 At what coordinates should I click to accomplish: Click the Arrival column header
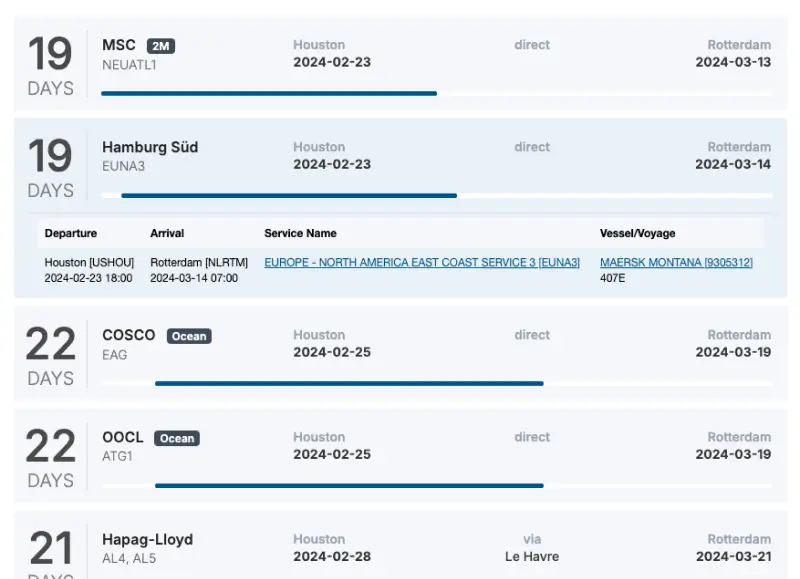point(167,233)
